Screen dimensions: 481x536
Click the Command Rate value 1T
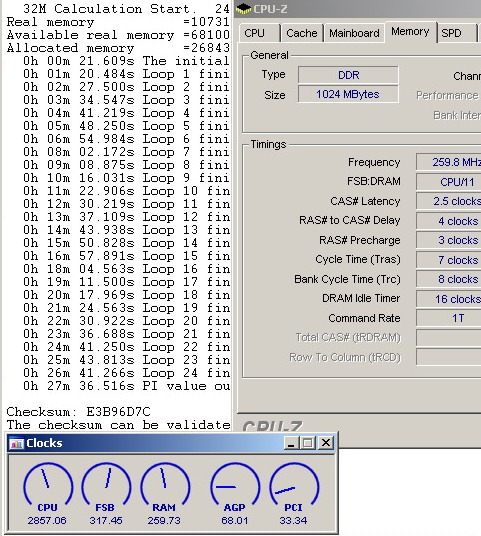tap(449, 318)
